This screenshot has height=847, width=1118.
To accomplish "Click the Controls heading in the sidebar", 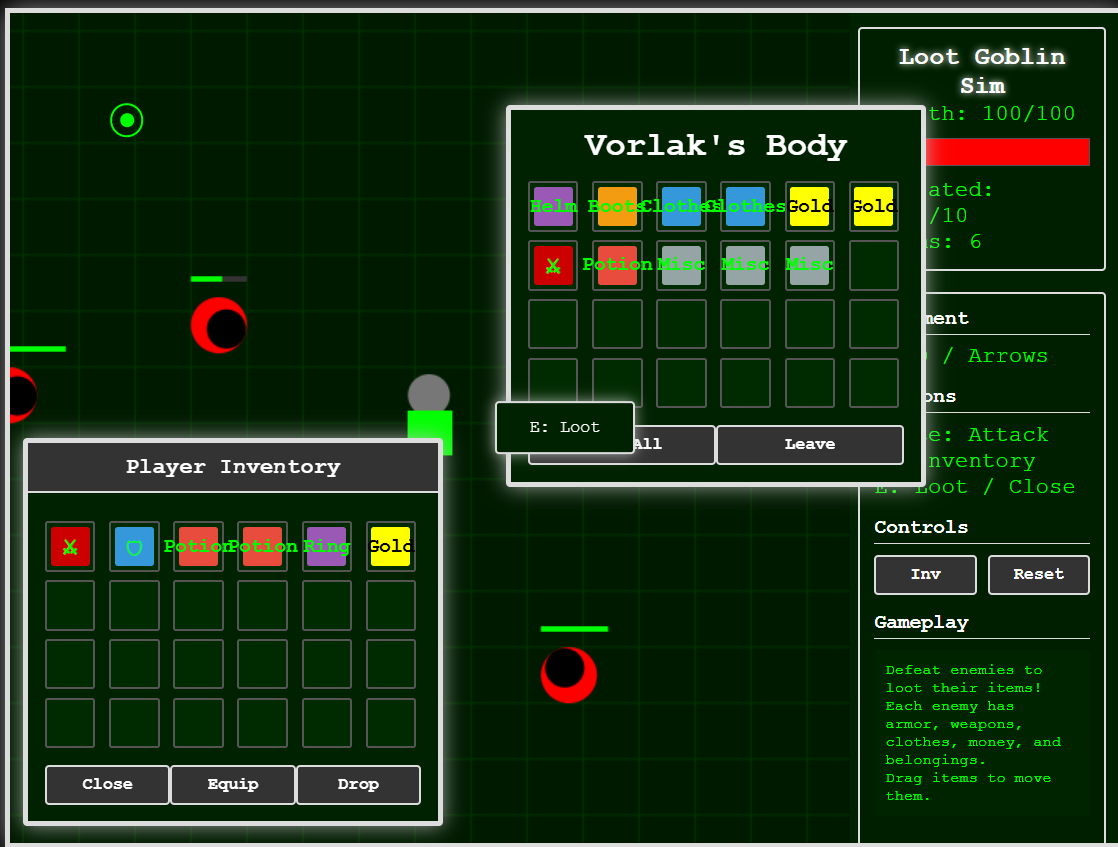I will pyautogui.click(x=921, y=528).
